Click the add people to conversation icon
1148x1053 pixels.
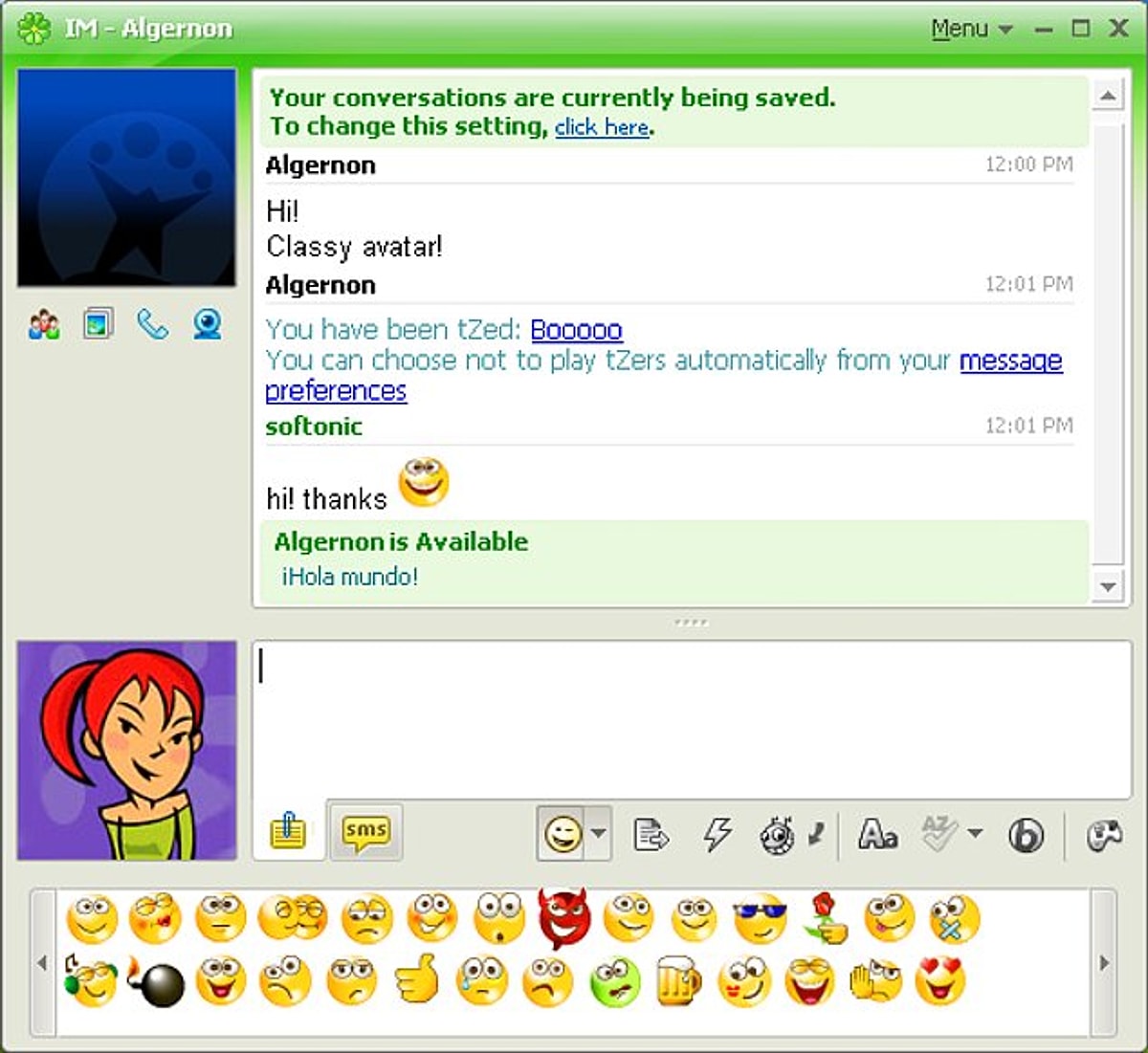pyautogui.click(x=44, y=325)
